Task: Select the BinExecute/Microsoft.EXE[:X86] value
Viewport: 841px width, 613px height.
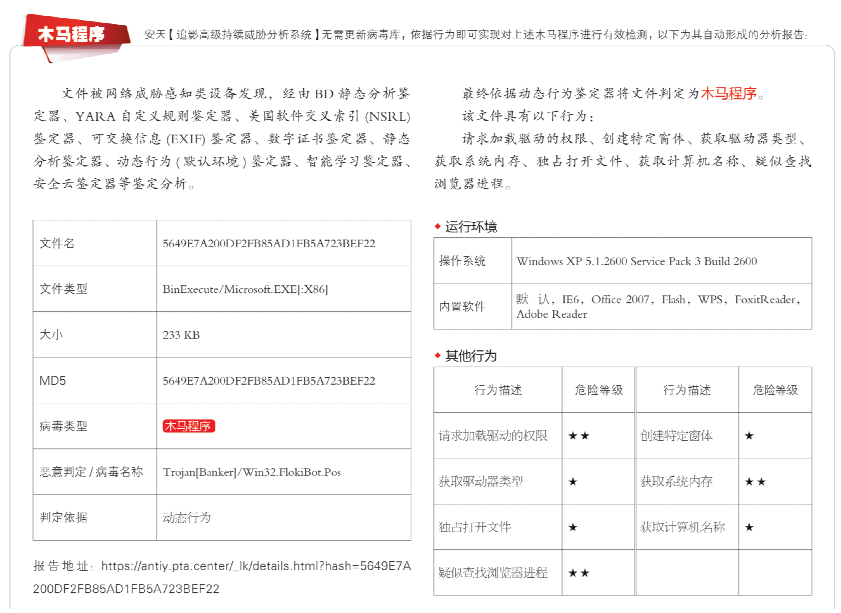Action: click(245, 289)
